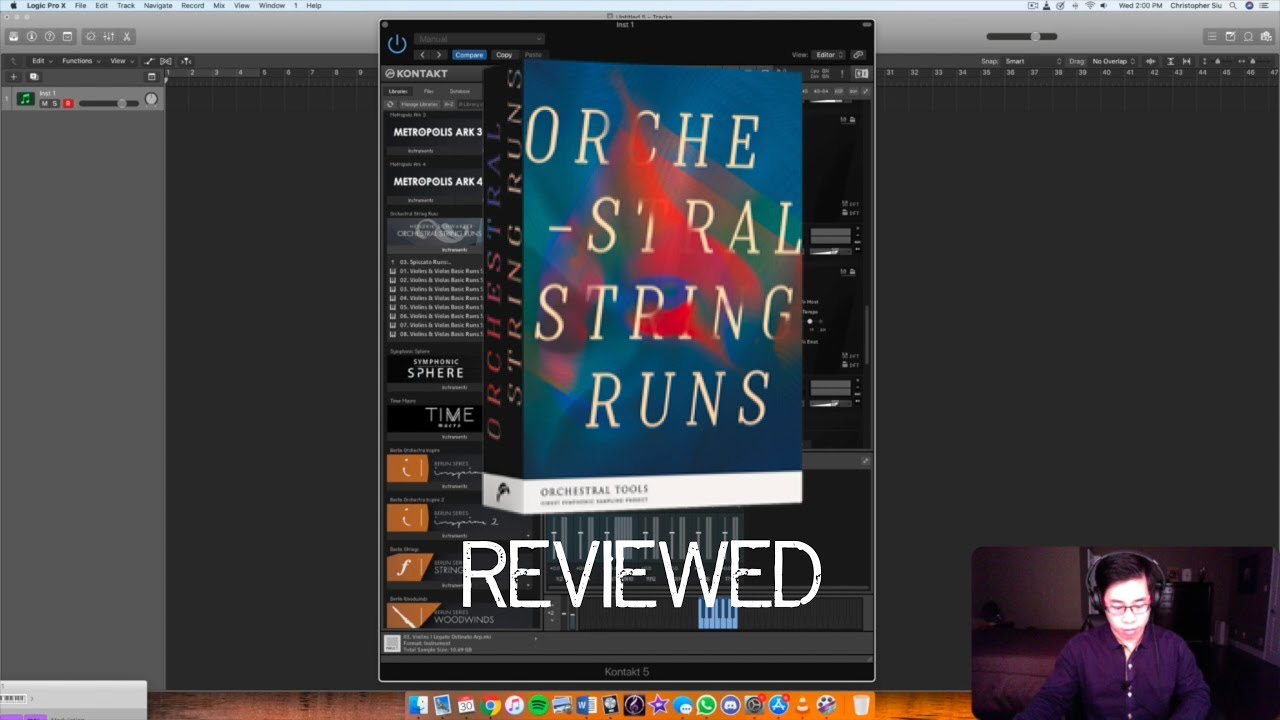The image size is (1280, 720).
Task: Select the Metropolis Ark 3 library banner
Action: (x=436, y=132)
